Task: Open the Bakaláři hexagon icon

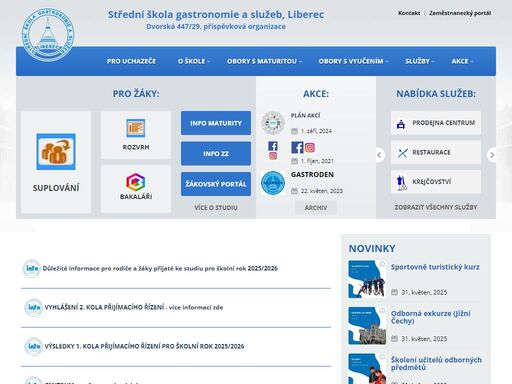Action: point(136,182)
